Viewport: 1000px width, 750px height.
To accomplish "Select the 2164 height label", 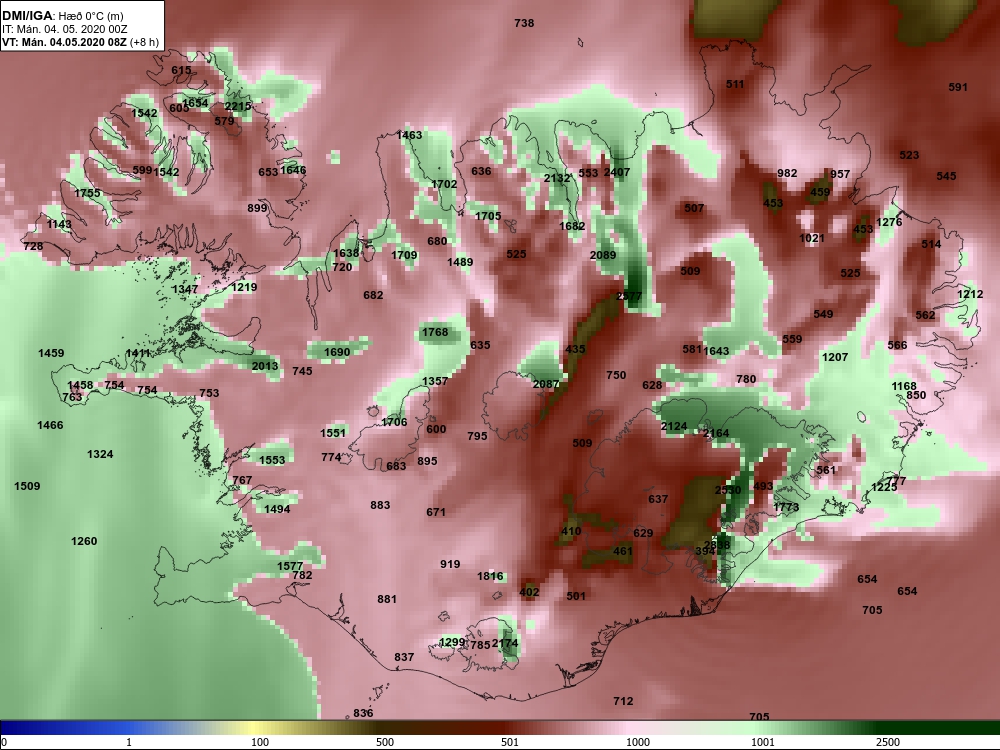I will pos(716,433).
